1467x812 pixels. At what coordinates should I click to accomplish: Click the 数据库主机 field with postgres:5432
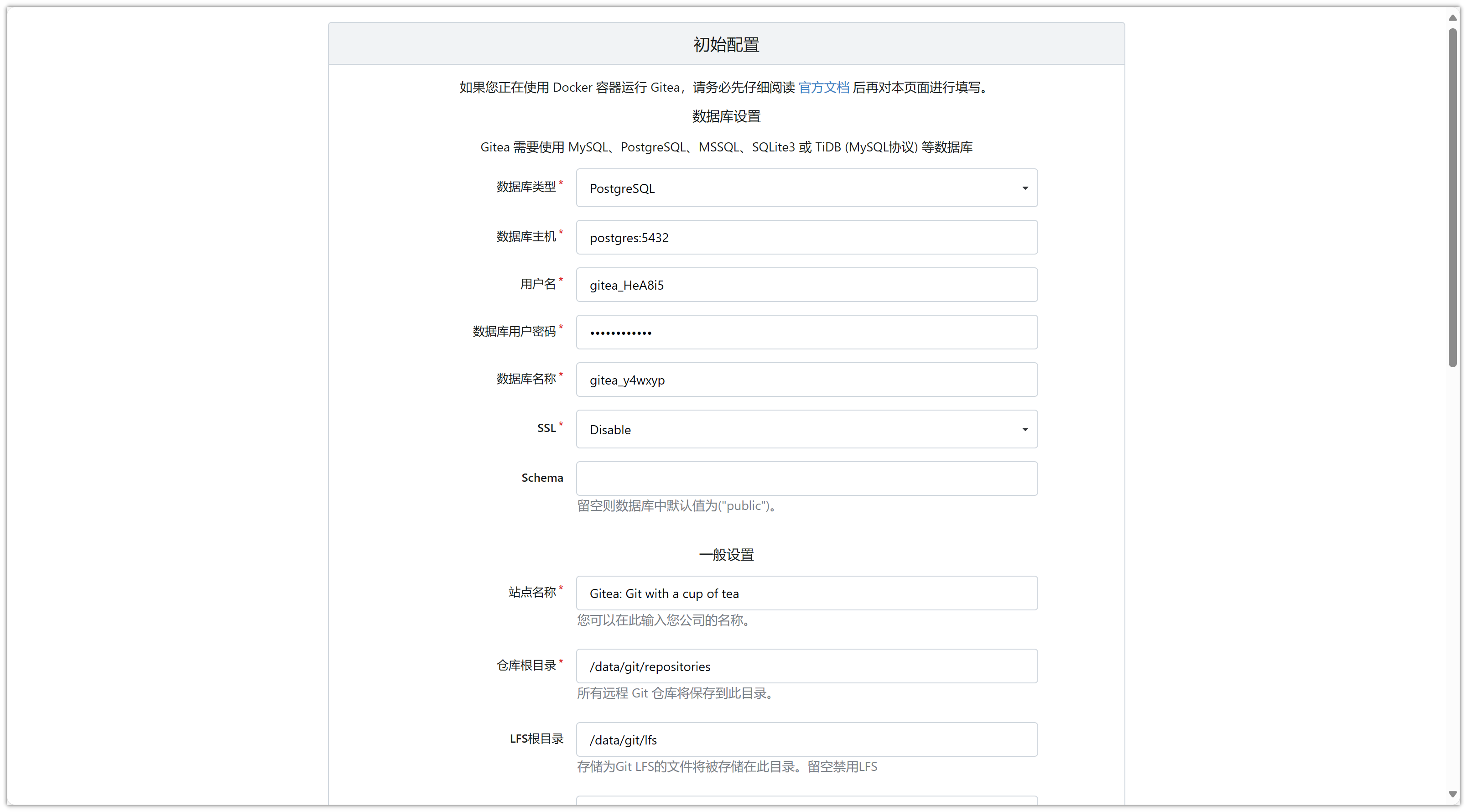(x=806, y=238)
